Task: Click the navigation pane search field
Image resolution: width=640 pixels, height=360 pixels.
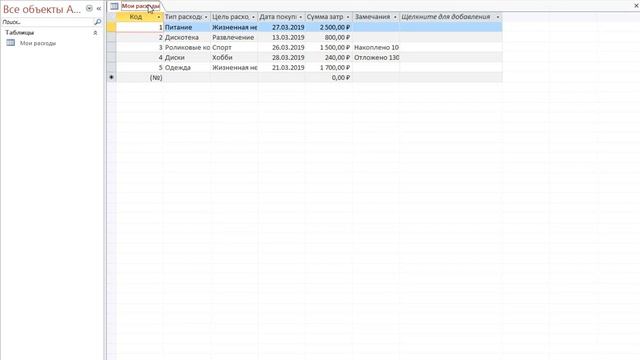Action: coord(47,22)
